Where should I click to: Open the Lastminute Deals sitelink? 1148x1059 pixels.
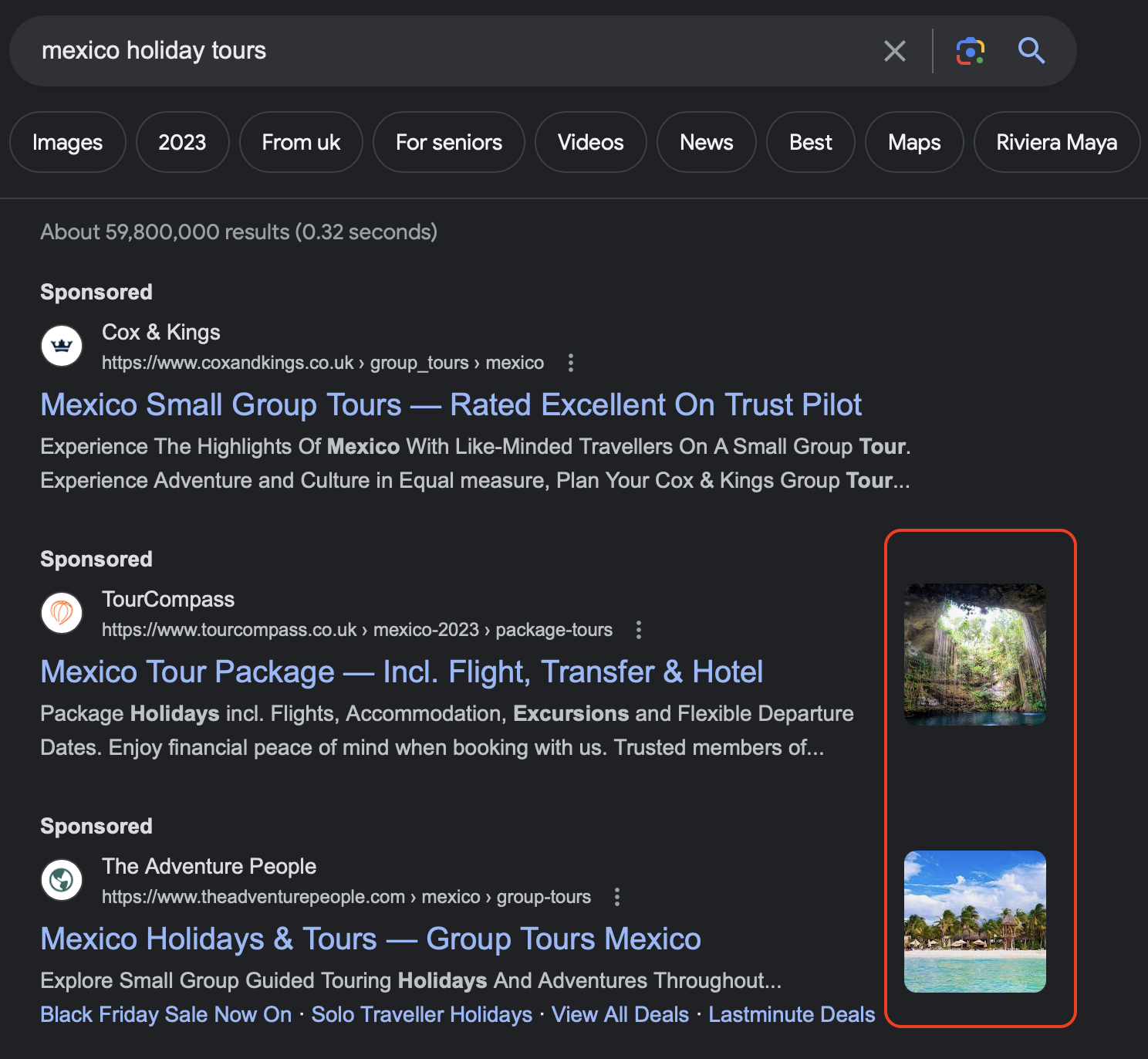(x=792, y=1014)
